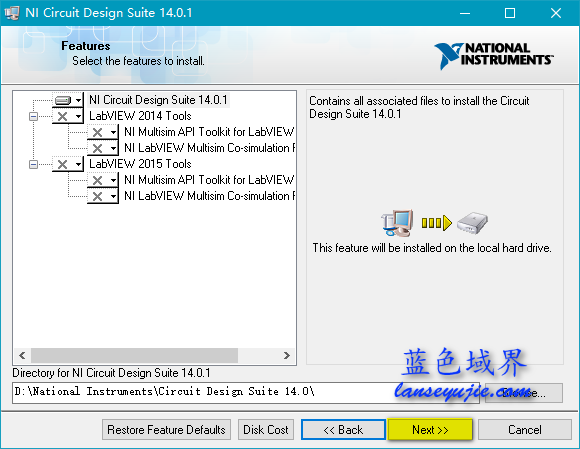Proceed with the Next >> button

[x=430, y=430]
